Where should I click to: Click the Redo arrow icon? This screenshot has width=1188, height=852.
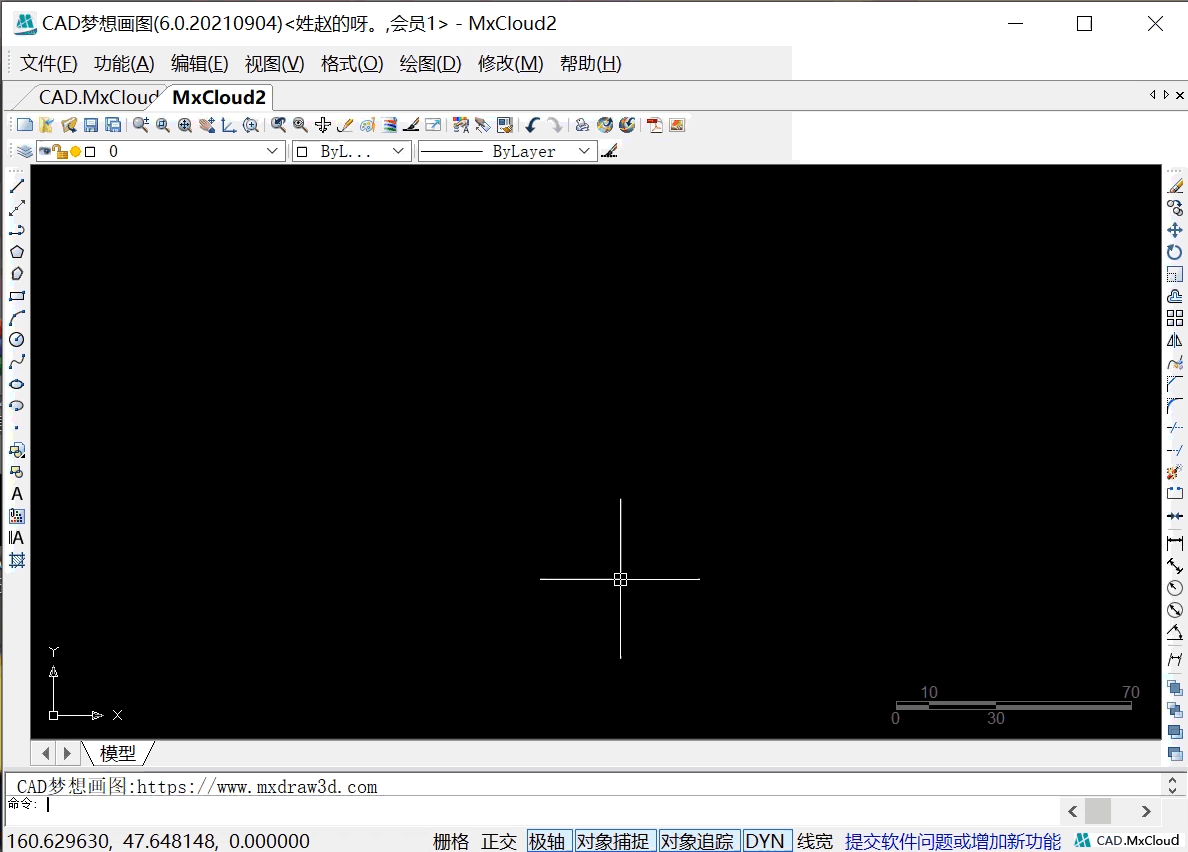pos(555,125)
